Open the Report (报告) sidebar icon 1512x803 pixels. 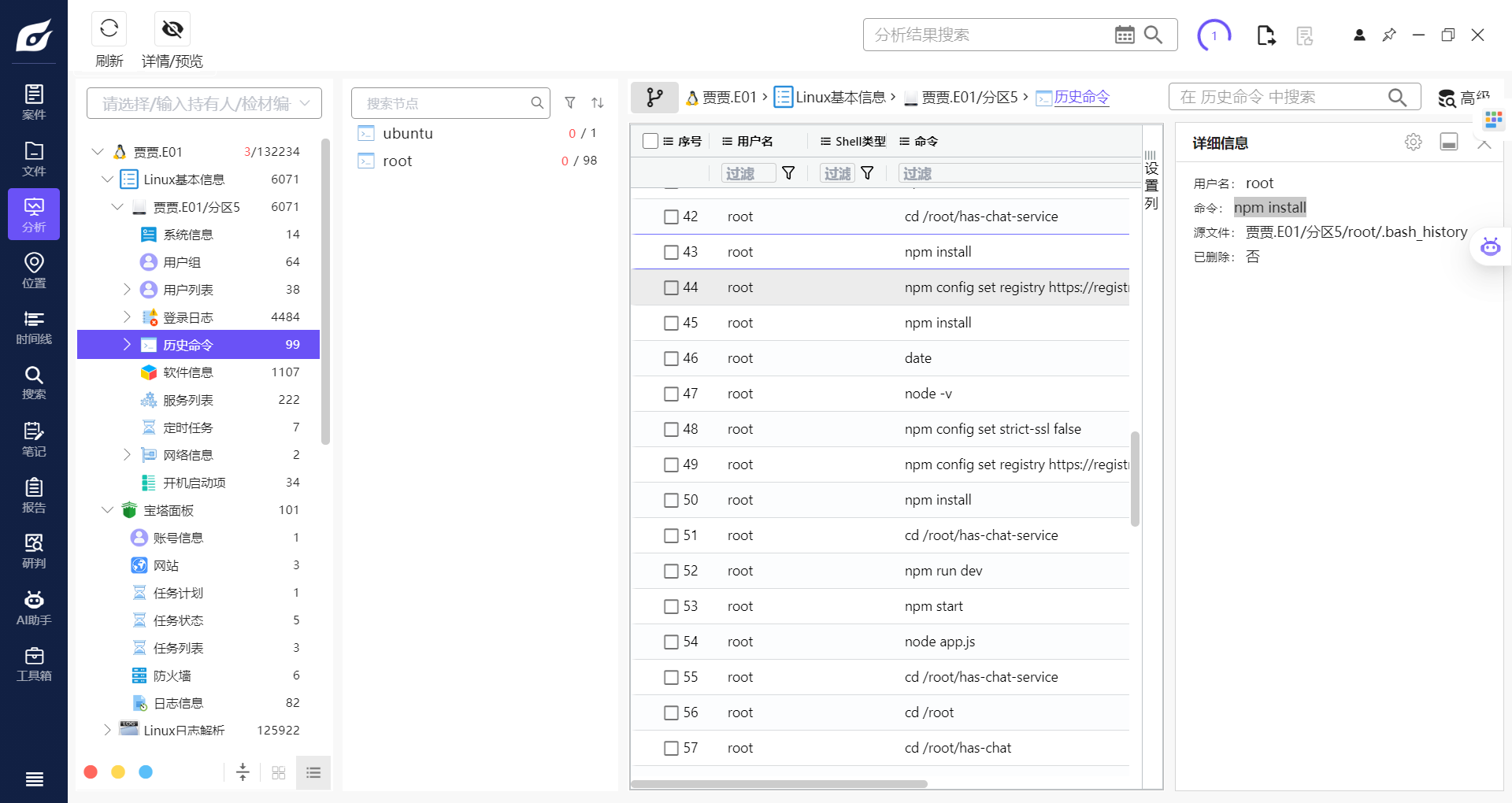[x=34, y=495]
